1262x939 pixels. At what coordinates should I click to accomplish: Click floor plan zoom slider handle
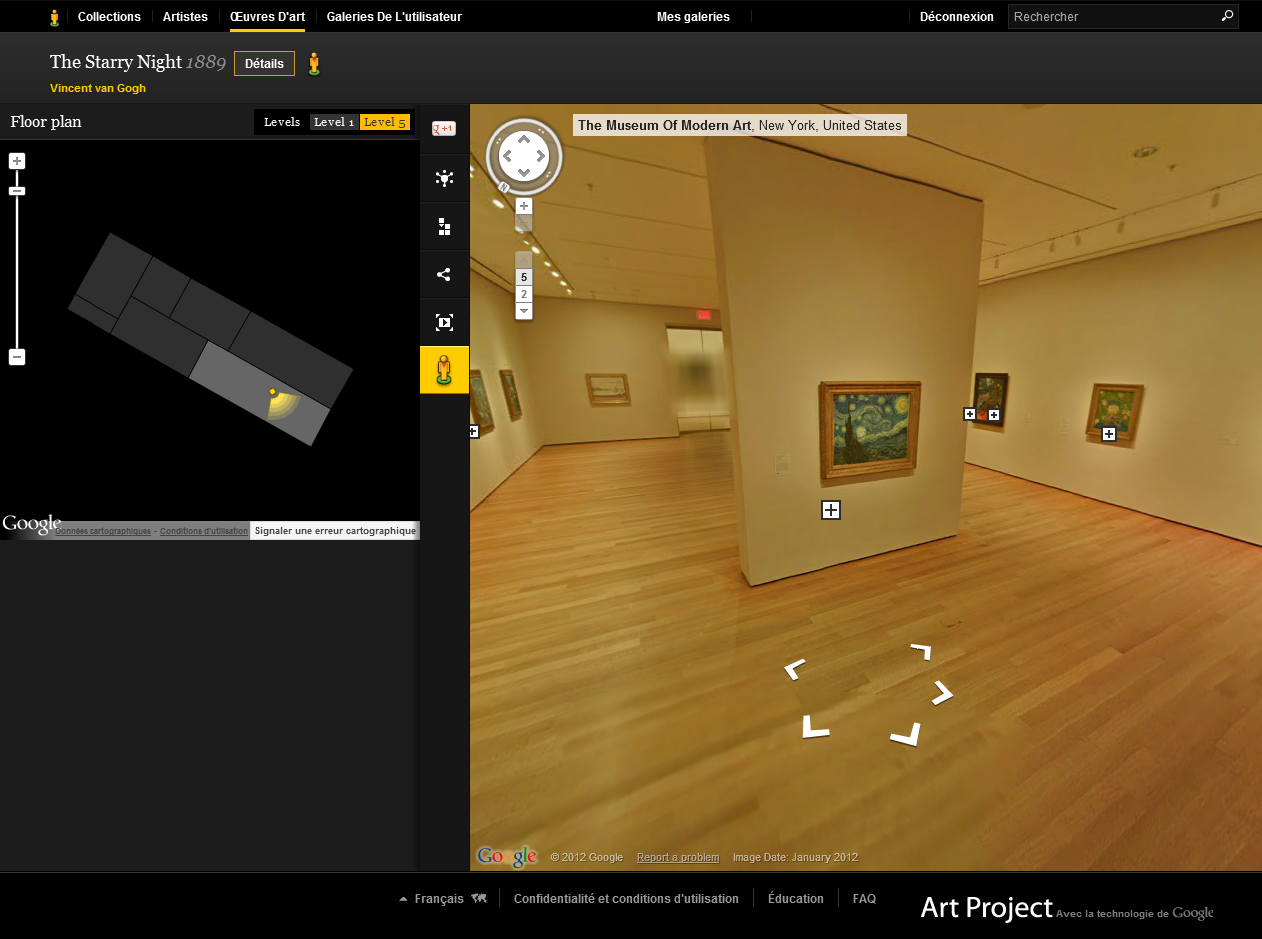[x=17, y=191]
